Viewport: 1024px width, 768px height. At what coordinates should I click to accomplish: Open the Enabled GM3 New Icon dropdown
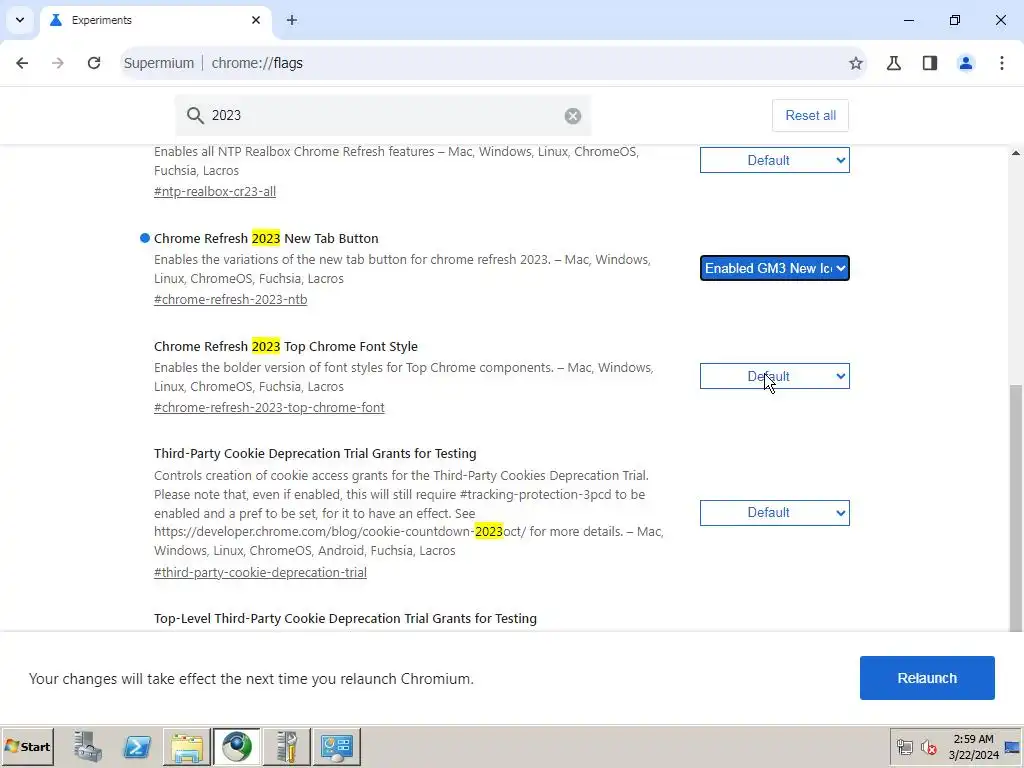775,268
